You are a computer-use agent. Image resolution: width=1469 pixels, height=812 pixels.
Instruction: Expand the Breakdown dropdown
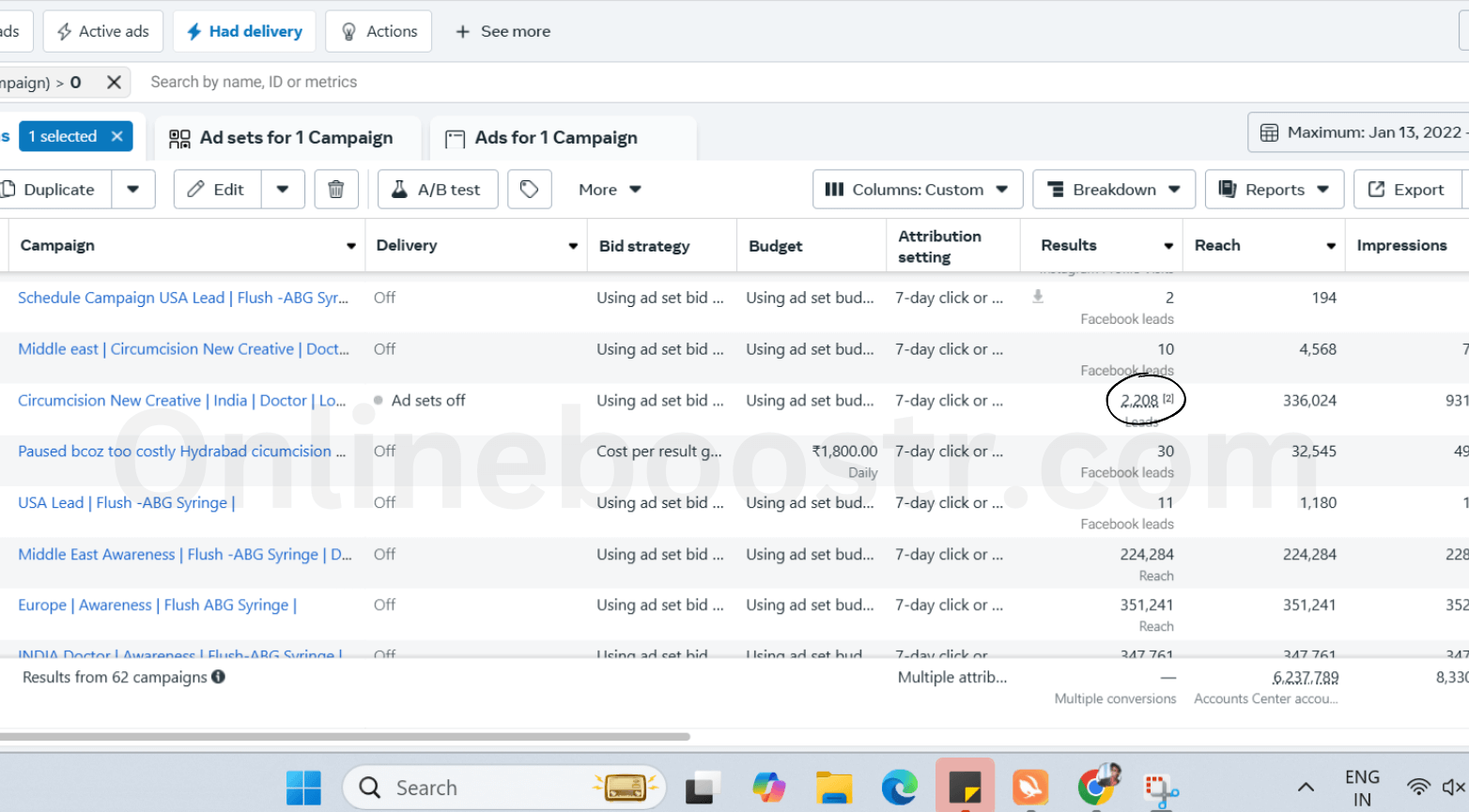pyautogui.click(x=1113, y=190)
